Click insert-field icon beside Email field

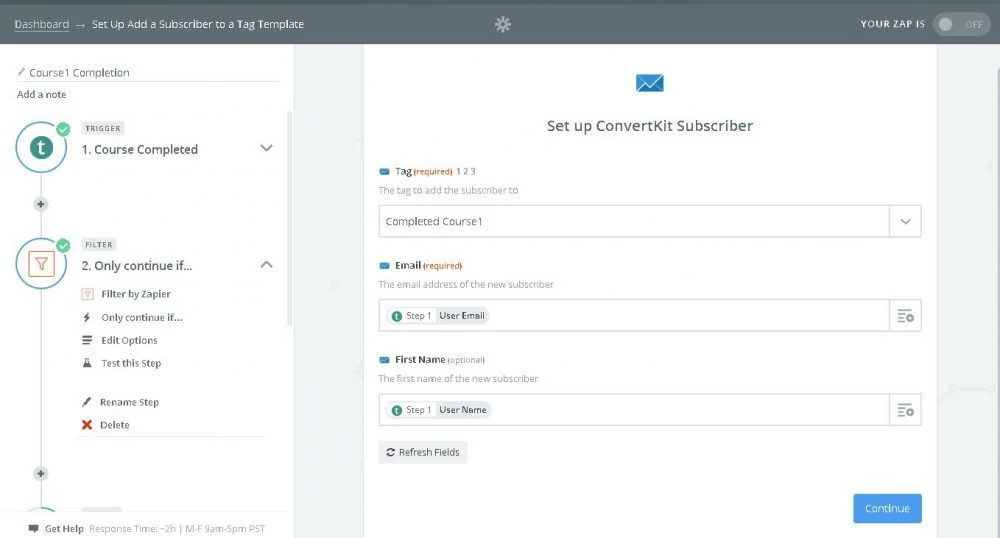coord(905,316)
